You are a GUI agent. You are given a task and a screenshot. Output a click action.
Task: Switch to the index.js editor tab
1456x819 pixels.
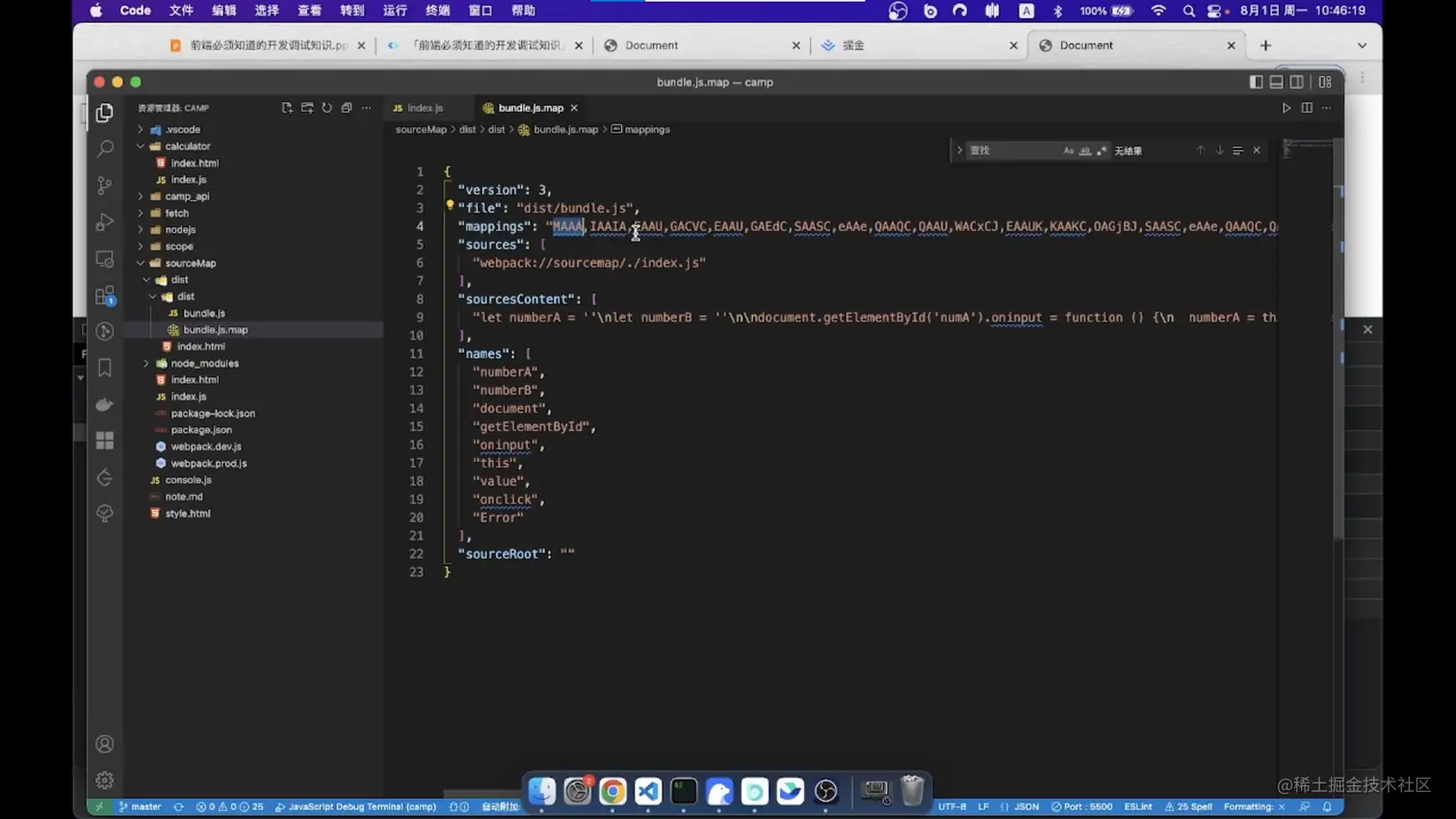[424, 108]
